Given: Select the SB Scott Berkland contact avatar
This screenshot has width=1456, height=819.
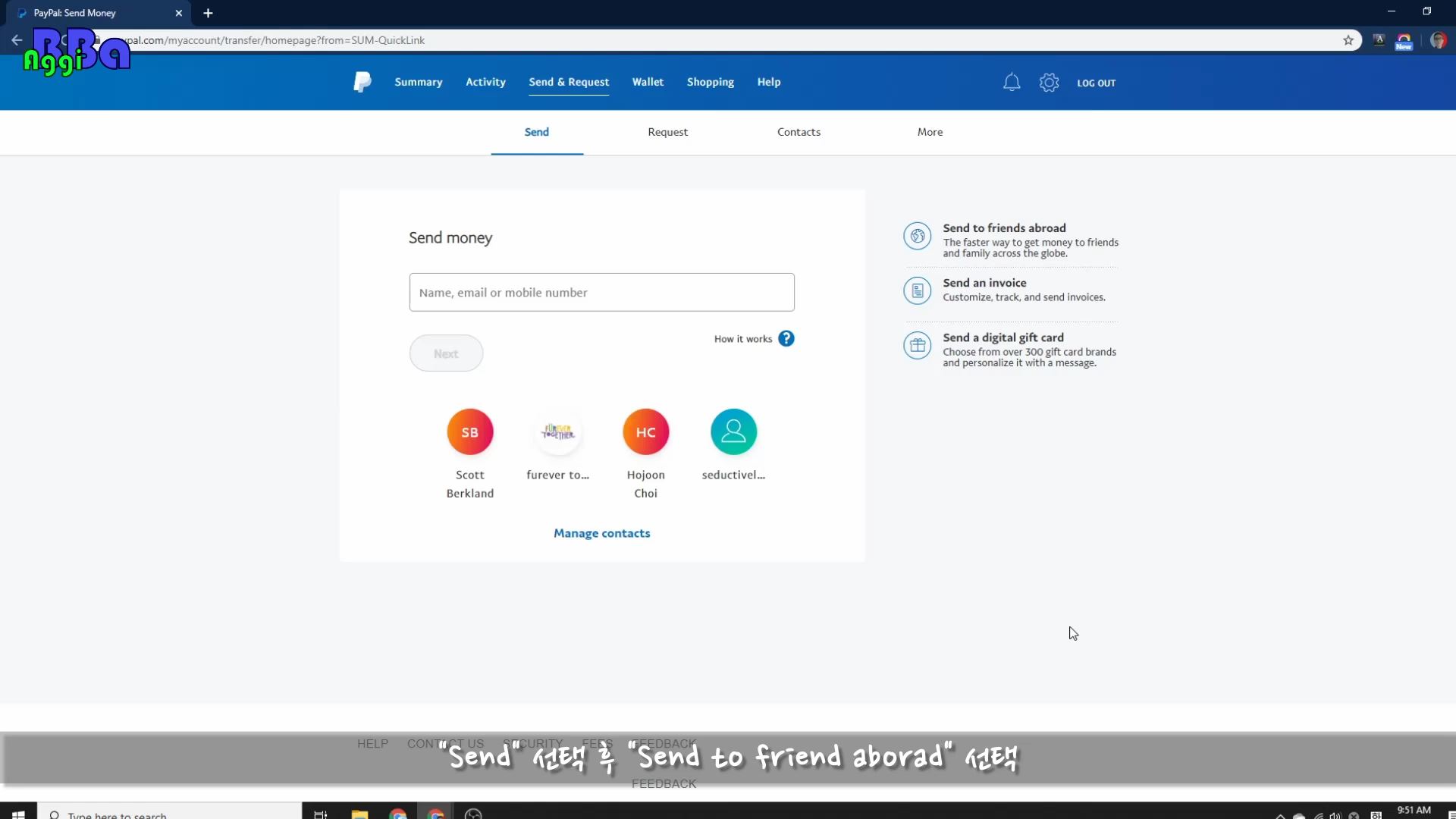Looking at the screenshot, I should tap(470, 431).
